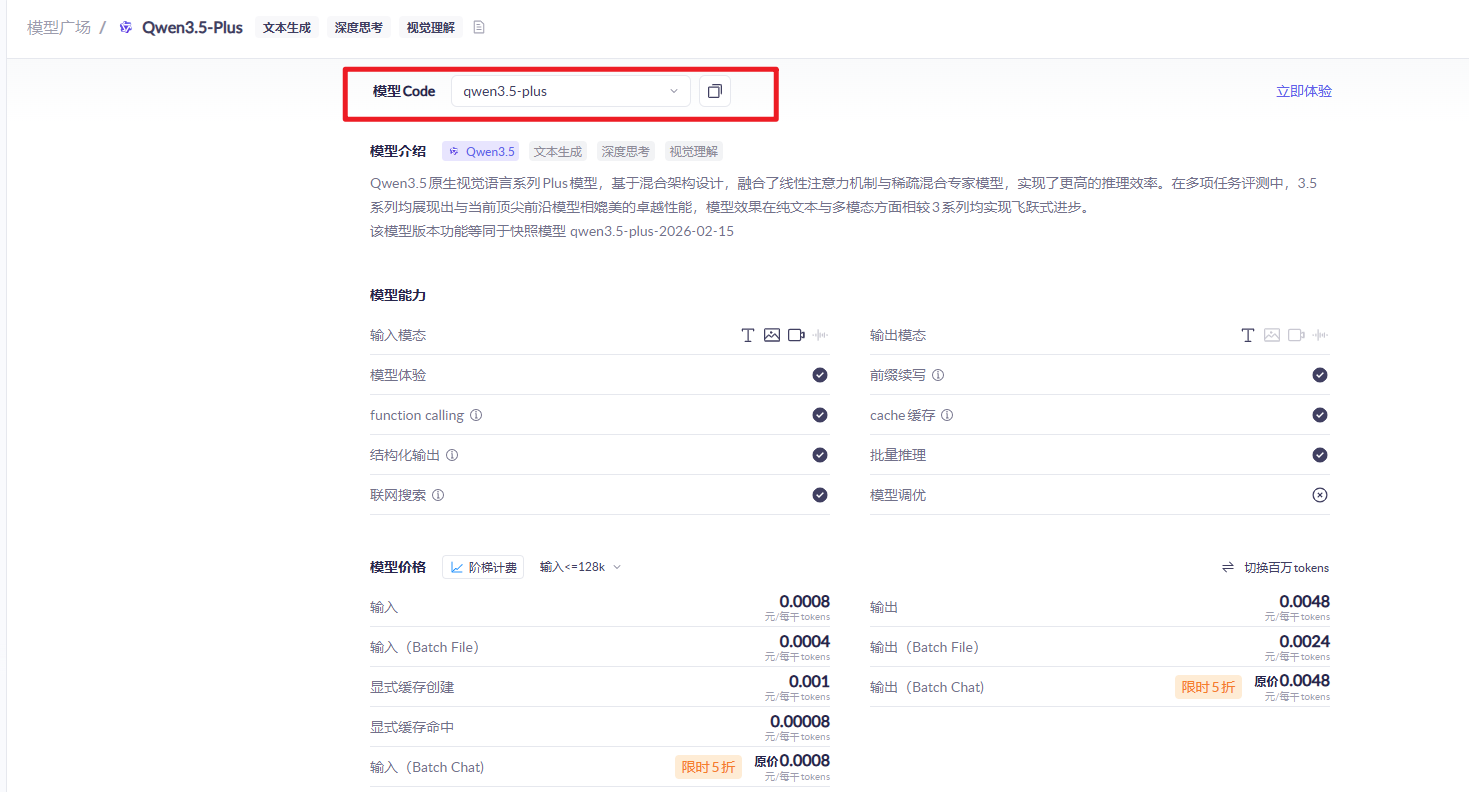Click the checkmark icon for 批量推理
Viewport: 1469px width, 792px height.
1320,455
